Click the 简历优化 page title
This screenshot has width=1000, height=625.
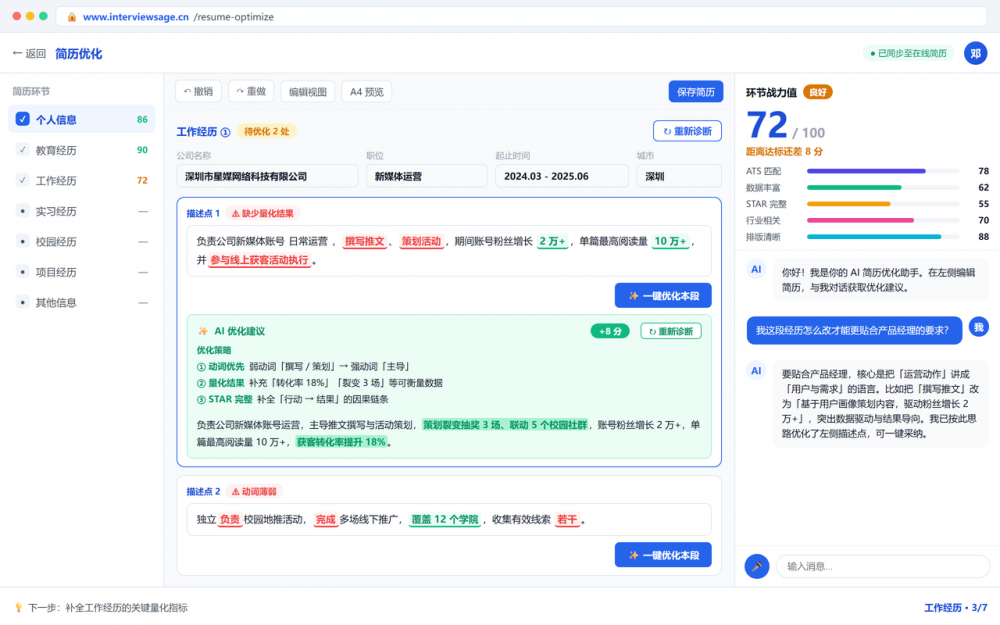coord(78,54)
